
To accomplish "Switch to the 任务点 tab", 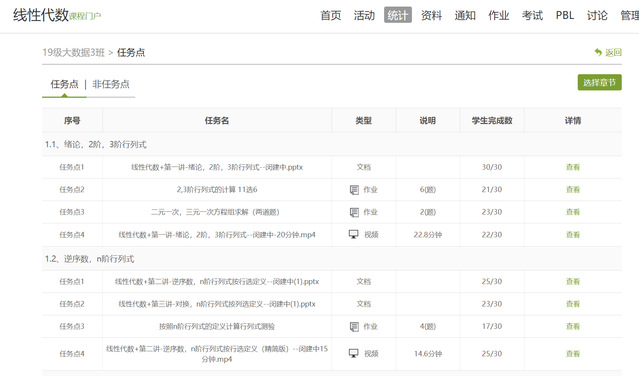I will coord(64,84).
